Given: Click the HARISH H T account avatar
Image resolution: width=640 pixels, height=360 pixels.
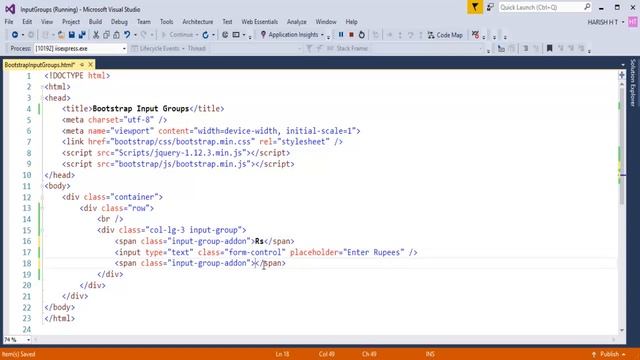Looking at the screenshot, I should 633,22.
